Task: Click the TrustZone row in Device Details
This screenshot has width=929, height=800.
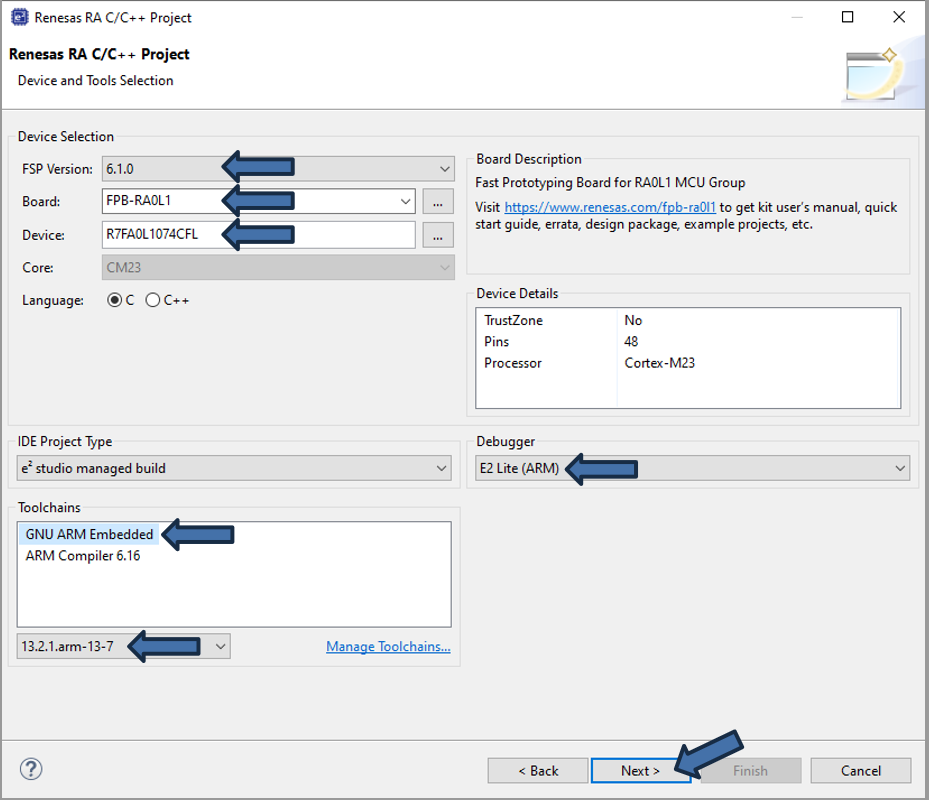Action: tap(688, 320)
